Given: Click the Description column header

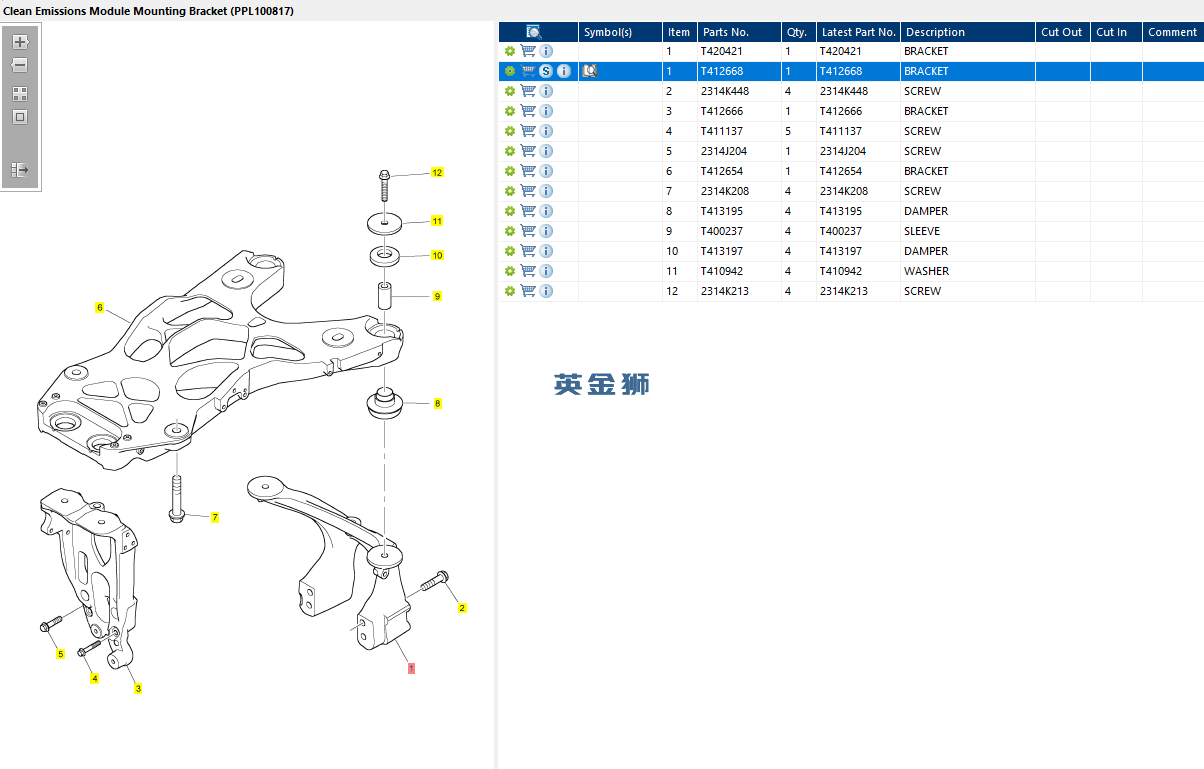Looking at the screenshot, I should tap(968, 32).
